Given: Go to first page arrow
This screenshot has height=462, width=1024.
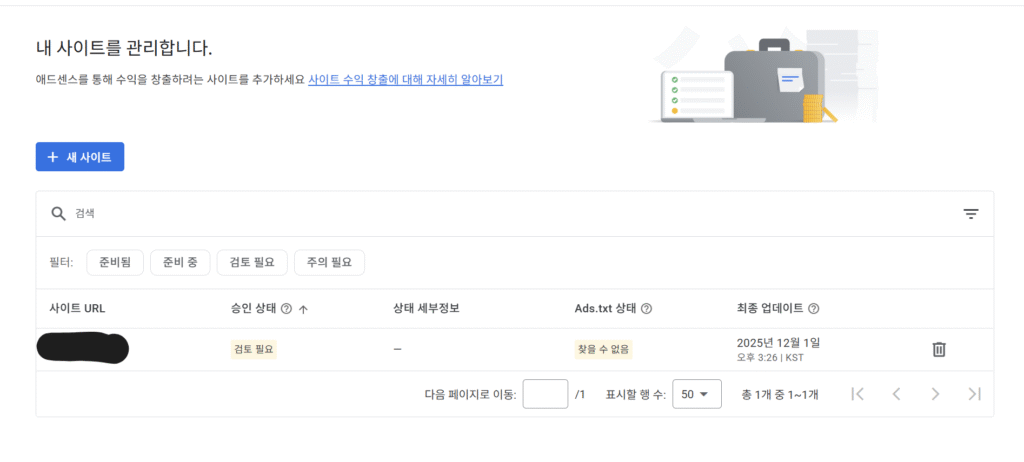Looking at the screenshot, I should point(857,394).
